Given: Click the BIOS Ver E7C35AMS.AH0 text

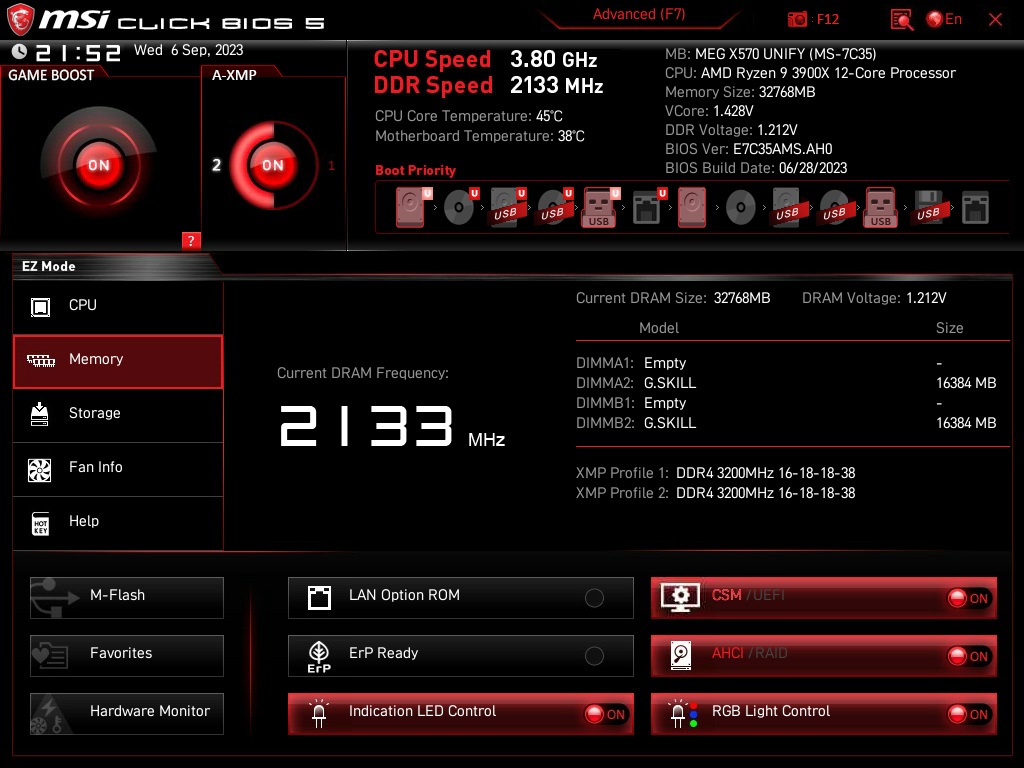Looking at the screenshot, I should click(x=748, y=149).
